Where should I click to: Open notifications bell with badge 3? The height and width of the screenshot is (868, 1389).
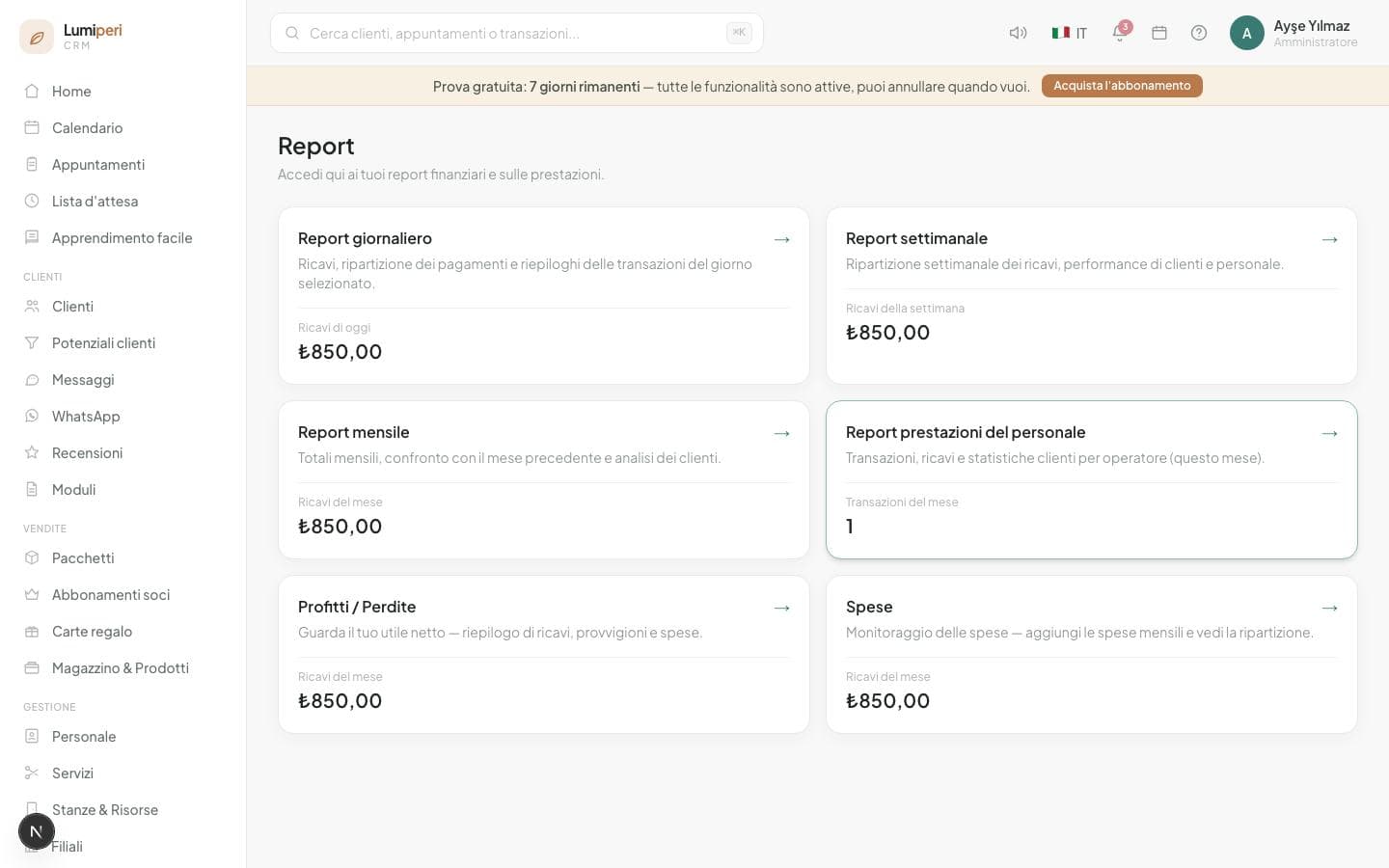tap(1120, 32)
